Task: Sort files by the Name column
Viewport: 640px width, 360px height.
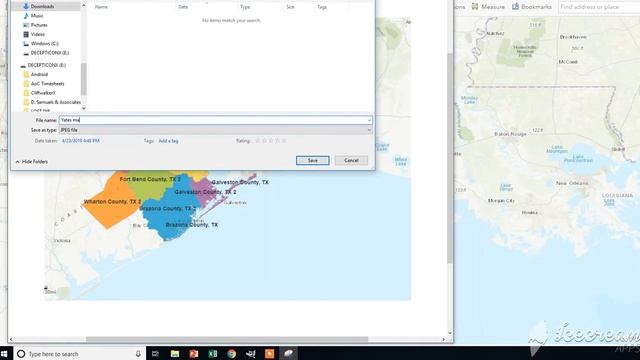Action: click(101, 7)
